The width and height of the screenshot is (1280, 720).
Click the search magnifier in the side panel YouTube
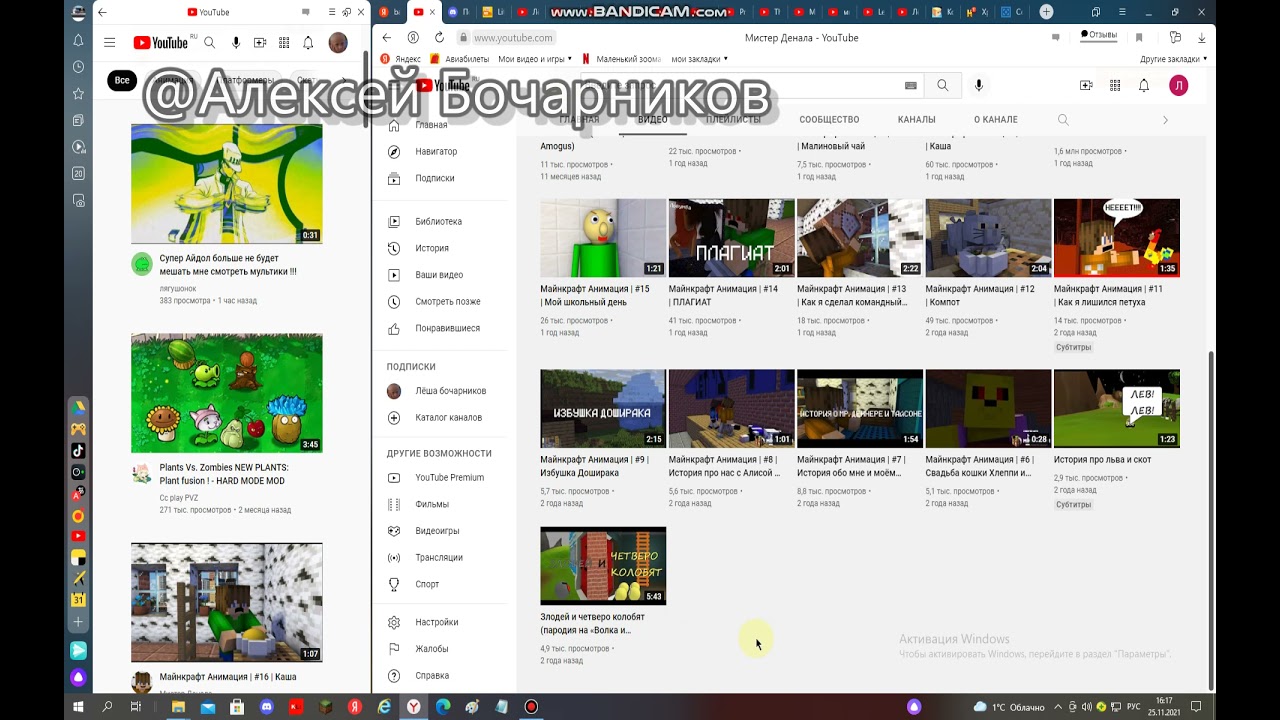209,43
